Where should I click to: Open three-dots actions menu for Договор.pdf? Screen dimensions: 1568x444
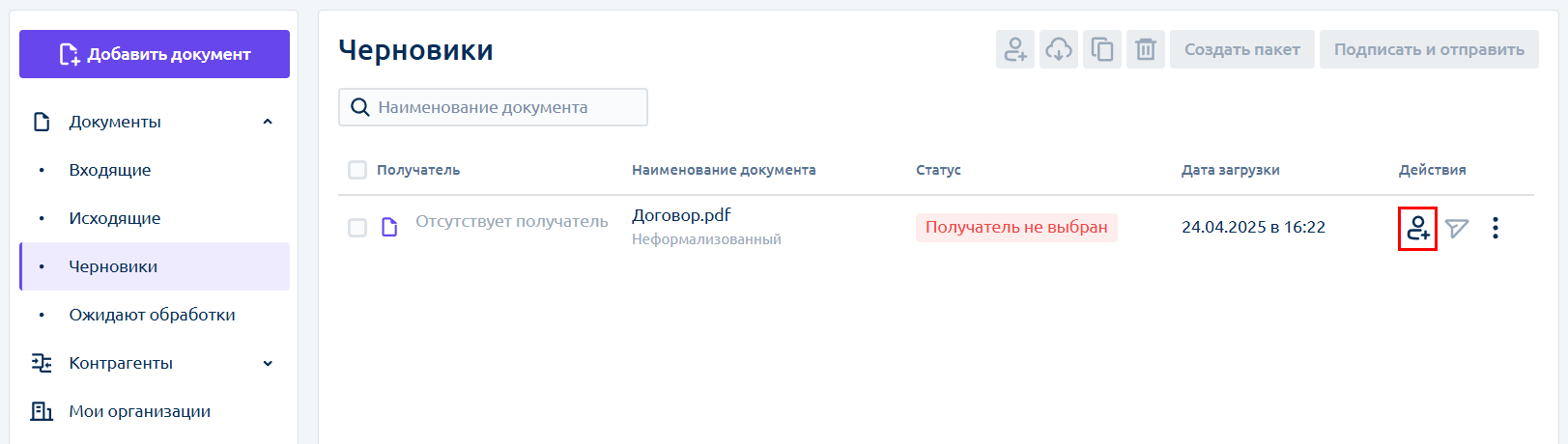tap(1496, 228)
